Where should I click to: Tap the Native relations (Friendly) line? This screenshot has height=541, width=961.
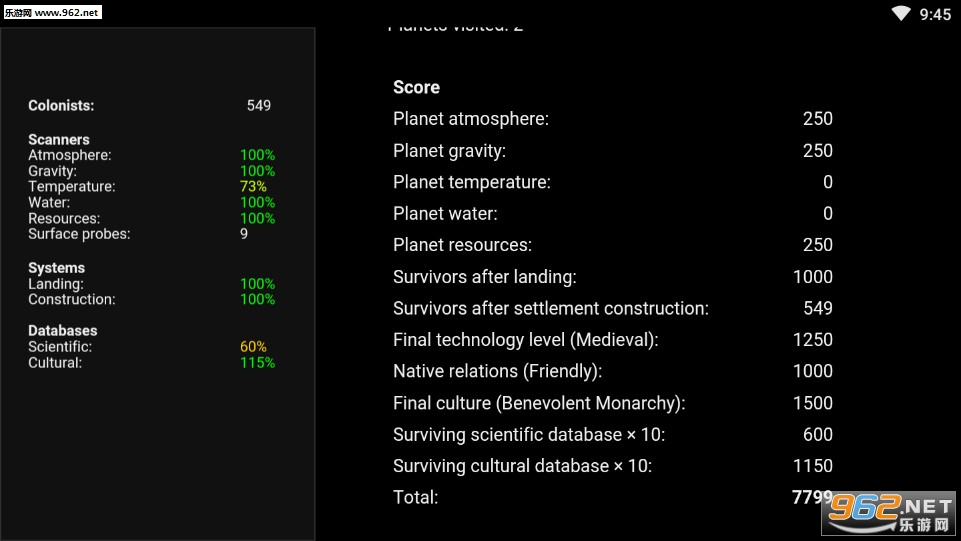[612, 371]
